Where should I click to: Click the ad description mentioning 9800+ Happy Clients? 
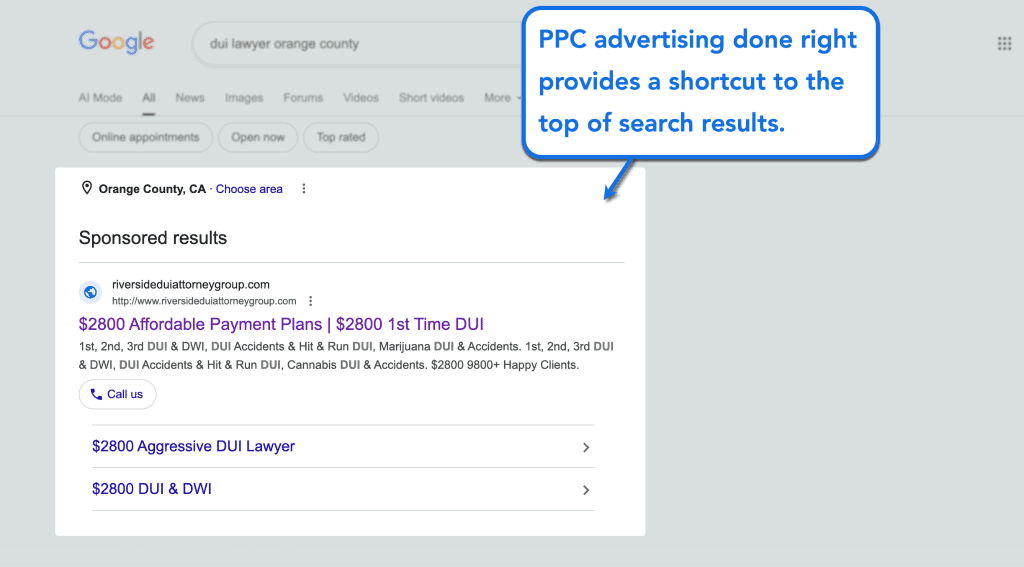(346, 355)
